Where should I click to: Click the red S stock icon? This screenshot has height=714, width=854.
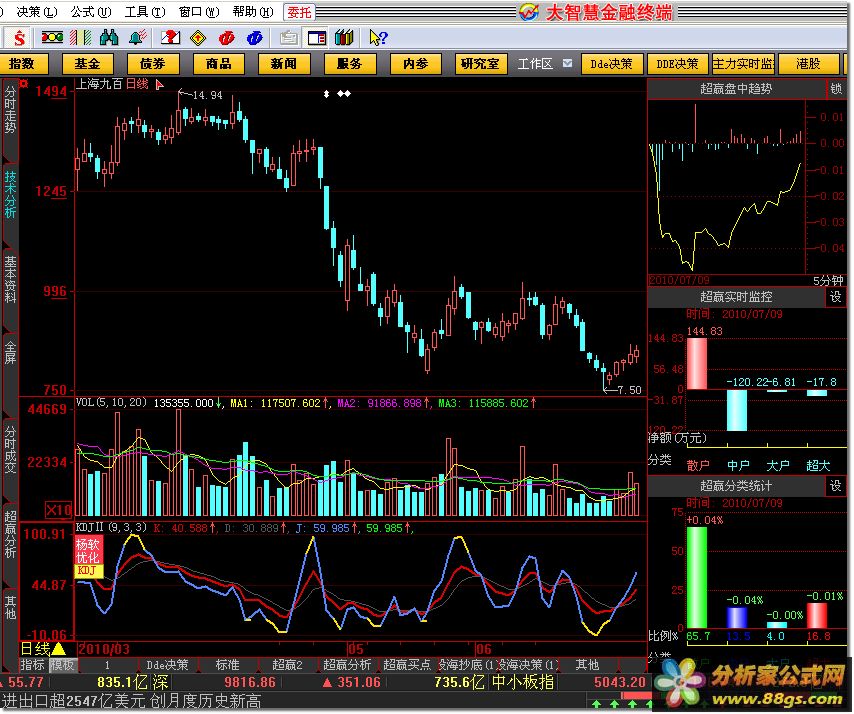pyautogui.click(x=19, y=38)
